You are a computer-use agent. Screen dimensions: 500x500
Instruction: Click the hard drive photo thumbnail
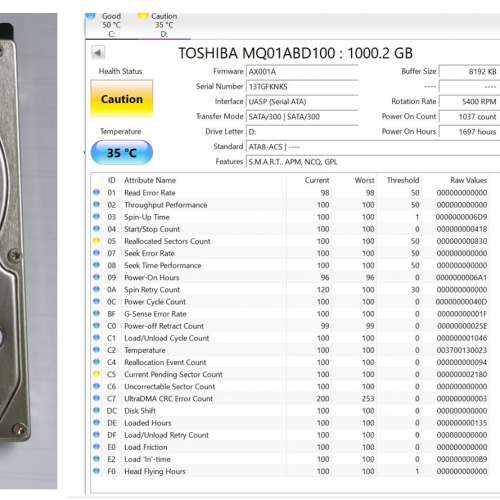click(29, 251)
